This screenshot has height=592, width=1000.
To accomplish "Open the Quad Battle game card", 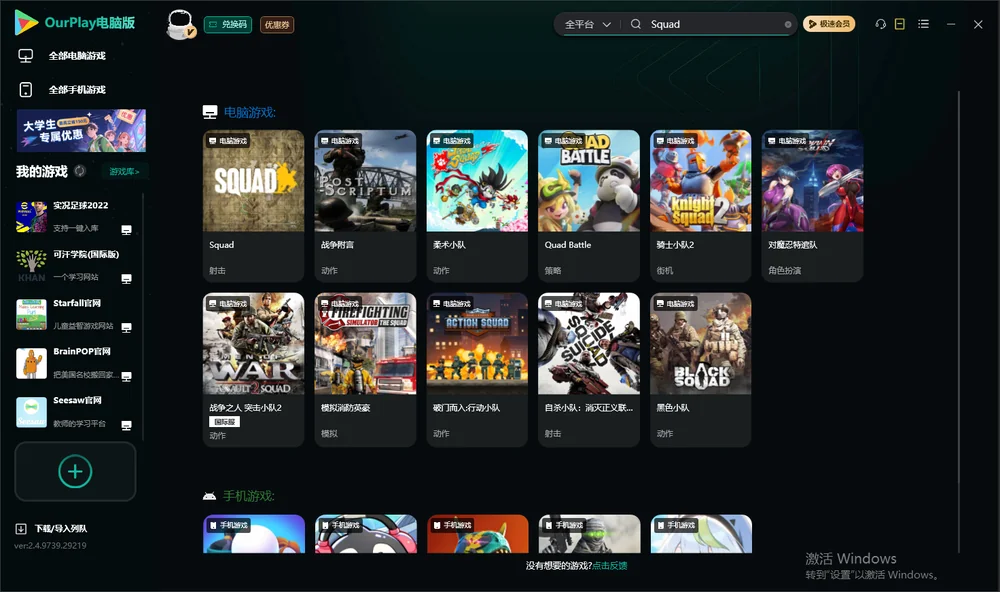I will (x=589, y=205).
